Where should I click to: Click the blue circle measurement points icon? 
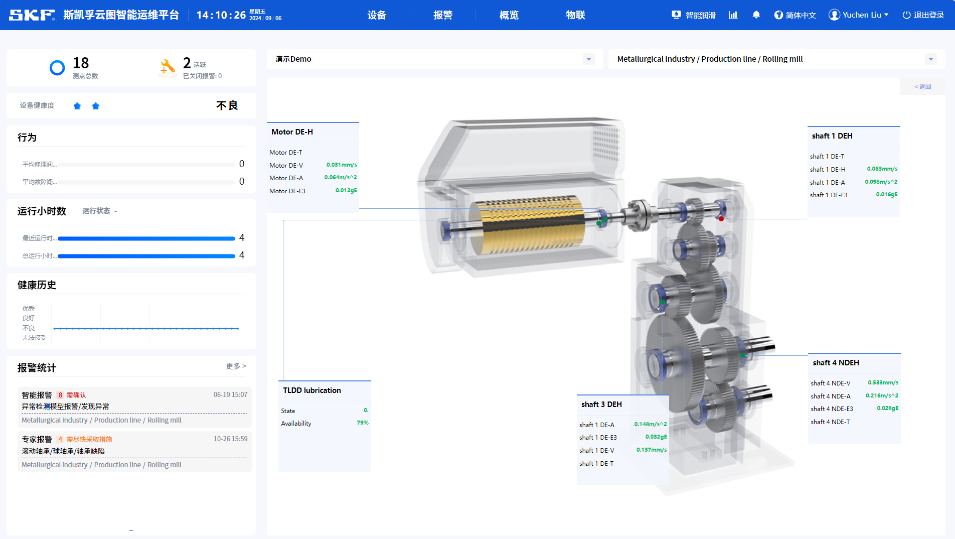[x=57, y=68]
